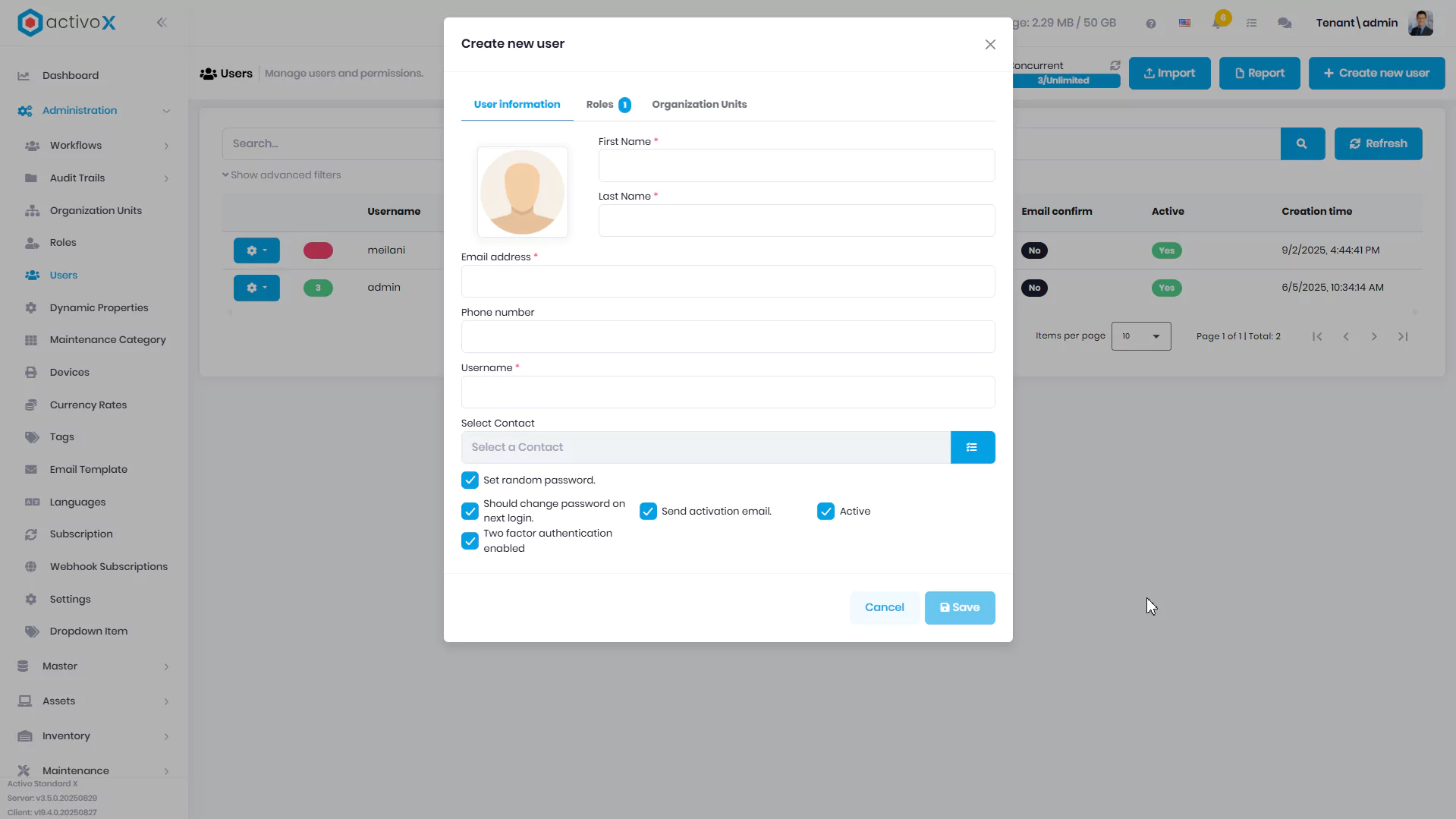Open gear actions dropdown for admin
Image resolution: width=1456 pixels, height=819 pixels.
[x=256, y=288]
